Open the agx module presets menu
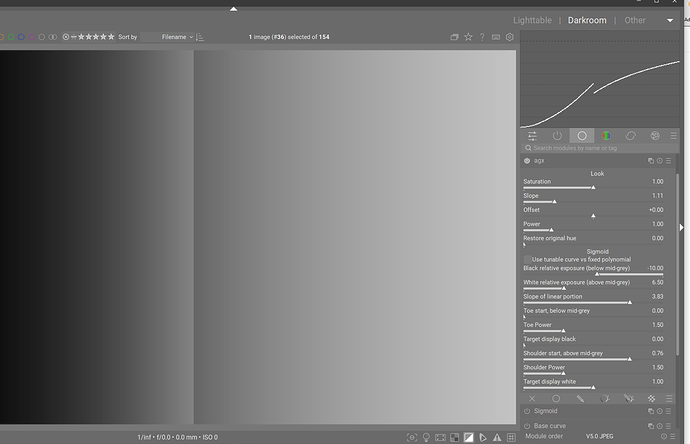 click(671, 160)
